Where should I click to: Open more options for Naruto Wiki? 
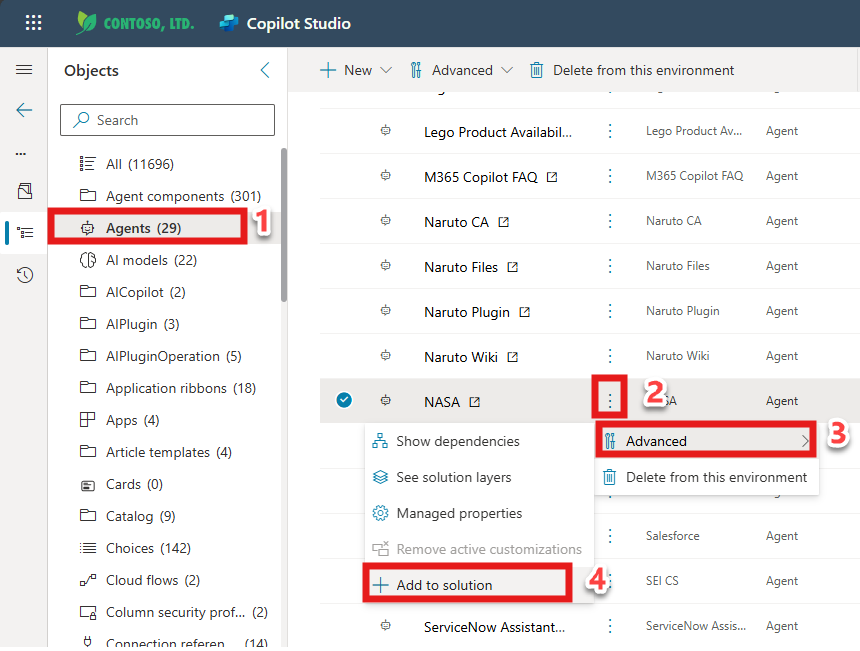(x=610, y=356)
